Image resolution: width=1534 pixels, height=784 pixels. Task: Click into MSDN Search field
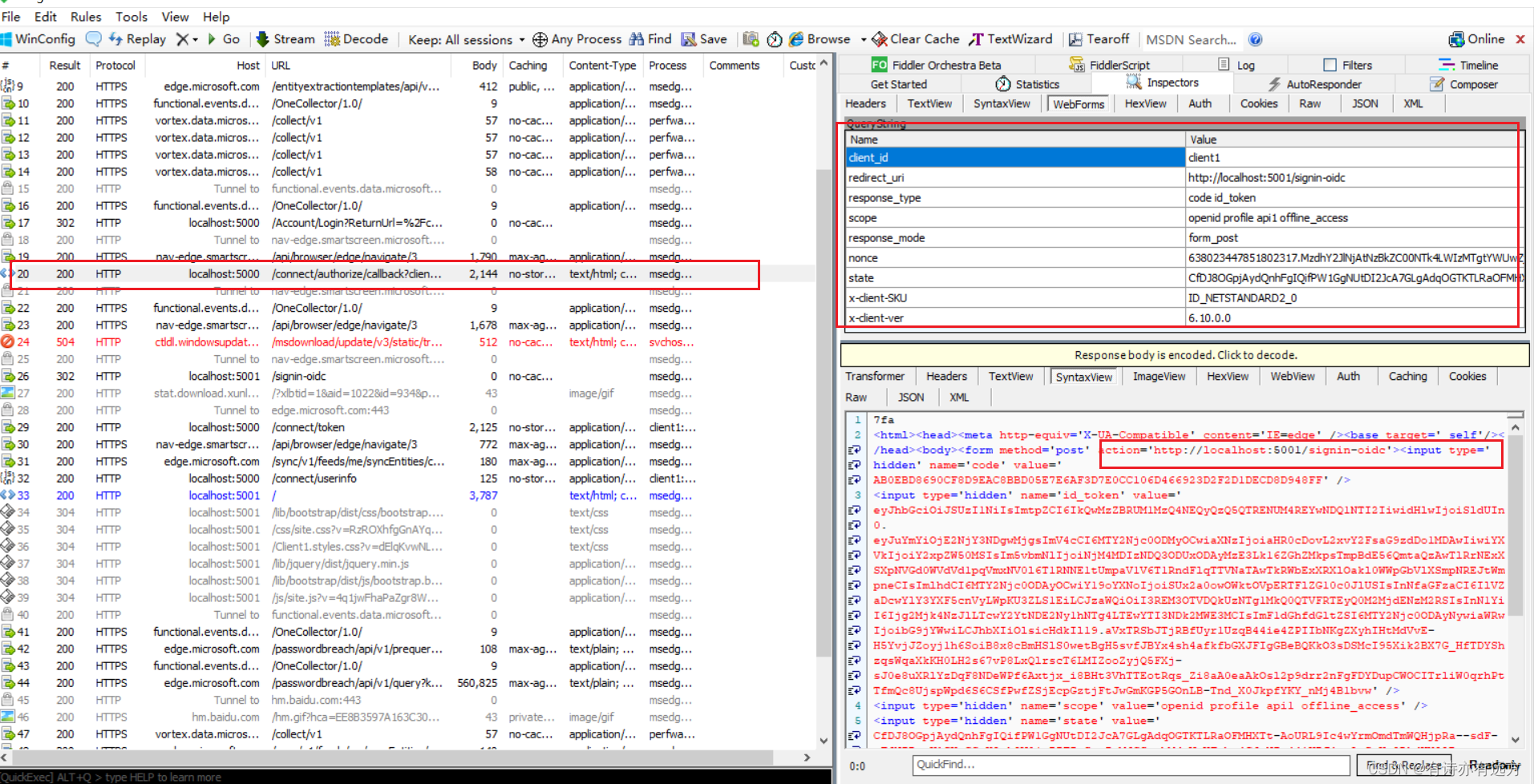tap(1191, 39)
